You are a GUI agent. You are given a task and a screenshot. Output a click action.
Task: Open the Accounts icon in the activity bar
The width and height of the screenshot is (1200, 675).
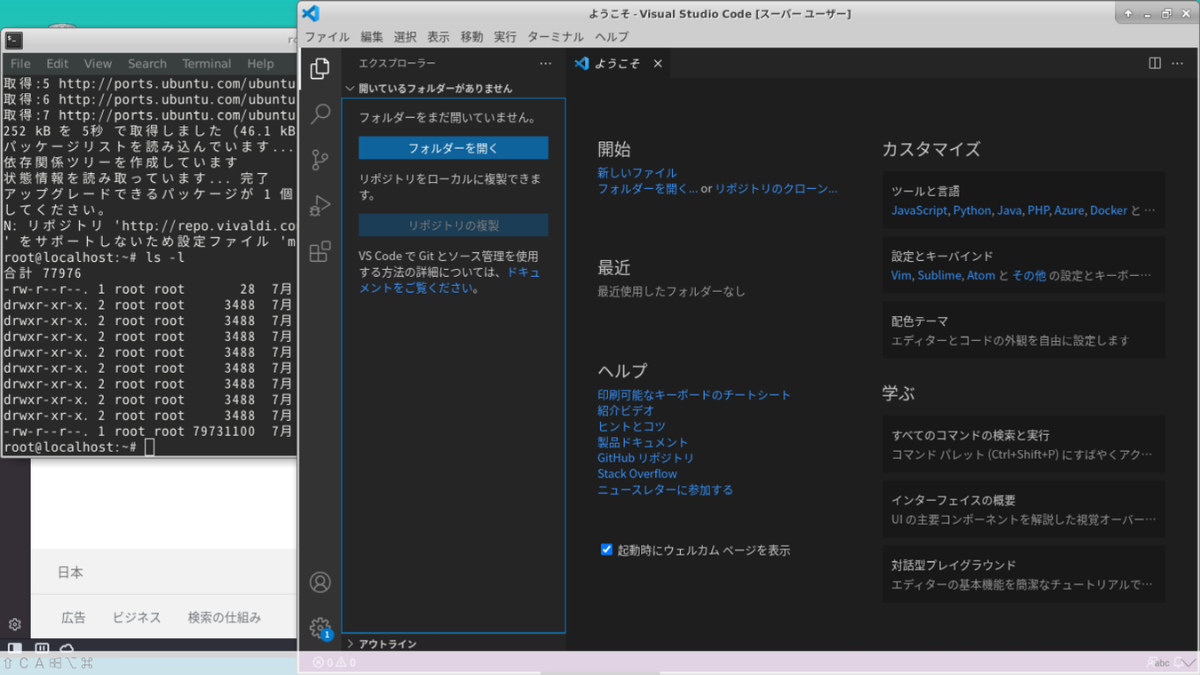(319, 582)
